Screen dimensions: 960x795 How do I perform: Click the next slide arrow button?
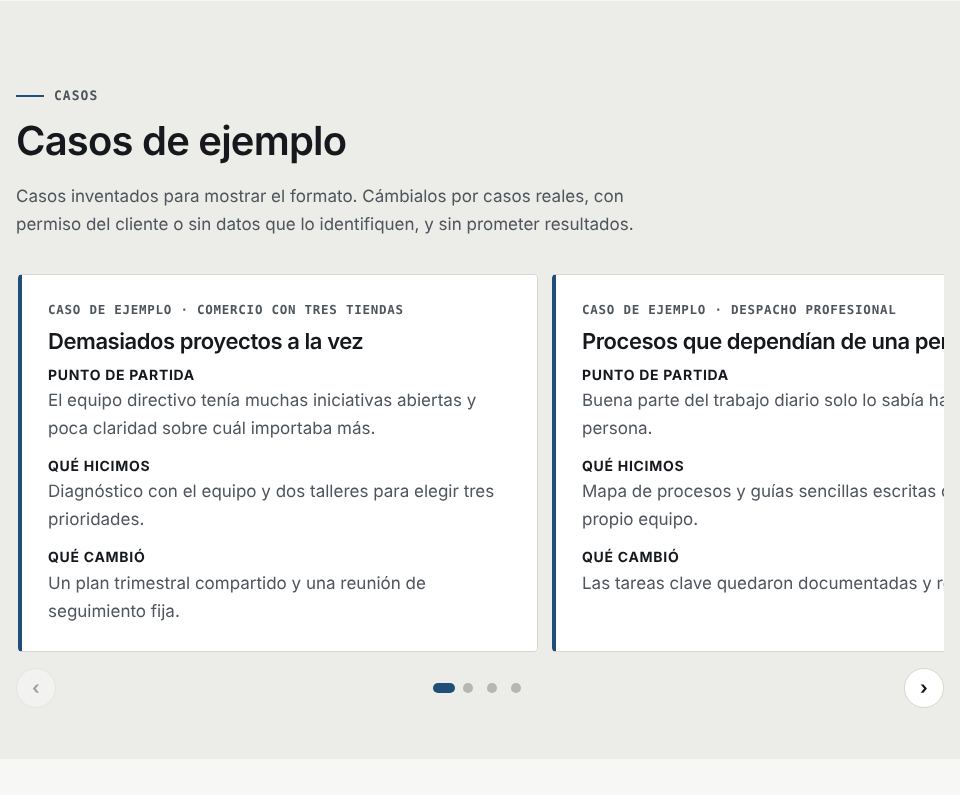click(x=923, y=688)
